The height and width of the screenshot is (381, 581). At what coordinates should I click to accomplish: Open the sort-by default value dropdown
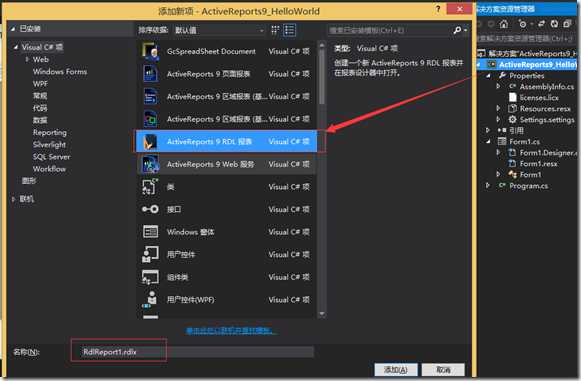click(x=219, y=30)
